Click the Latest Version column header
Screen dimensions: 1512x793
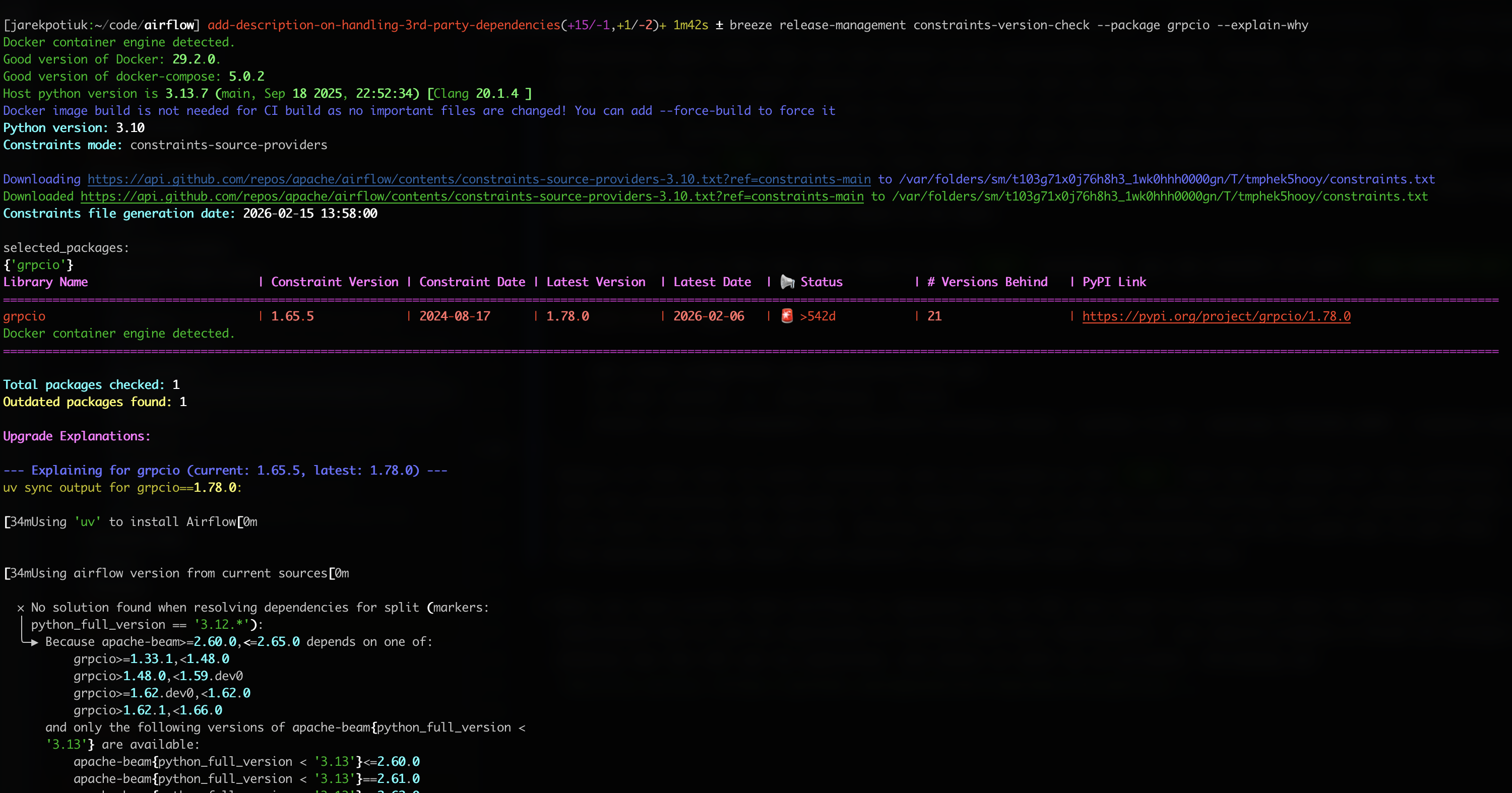point(596,282)
